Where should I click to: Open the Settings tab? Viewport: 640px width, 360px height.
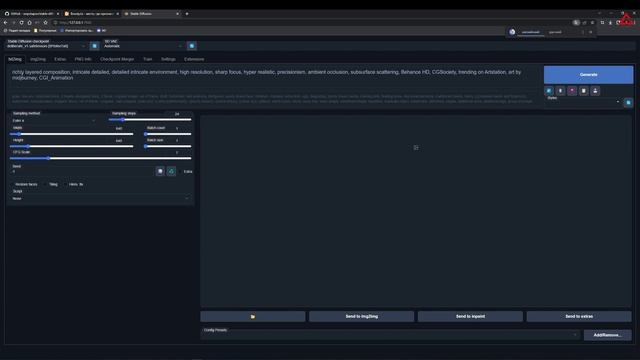[168, 59]
